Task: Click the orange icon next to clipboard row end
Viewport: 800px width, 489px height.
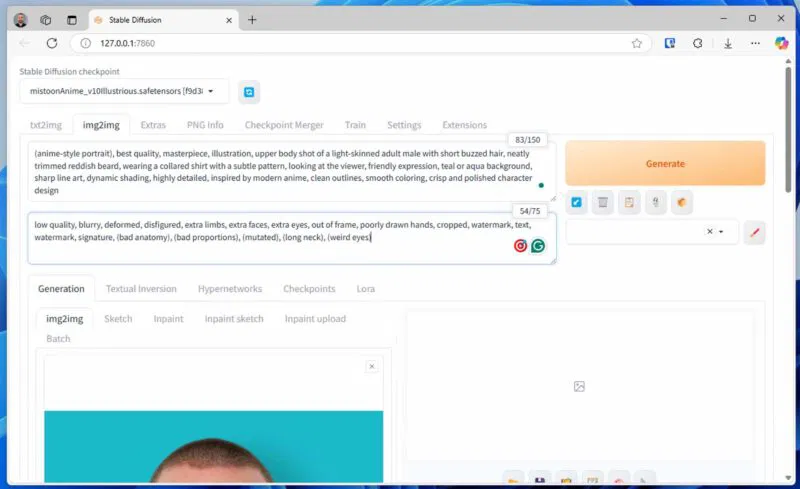Action: tap(682, 203)
